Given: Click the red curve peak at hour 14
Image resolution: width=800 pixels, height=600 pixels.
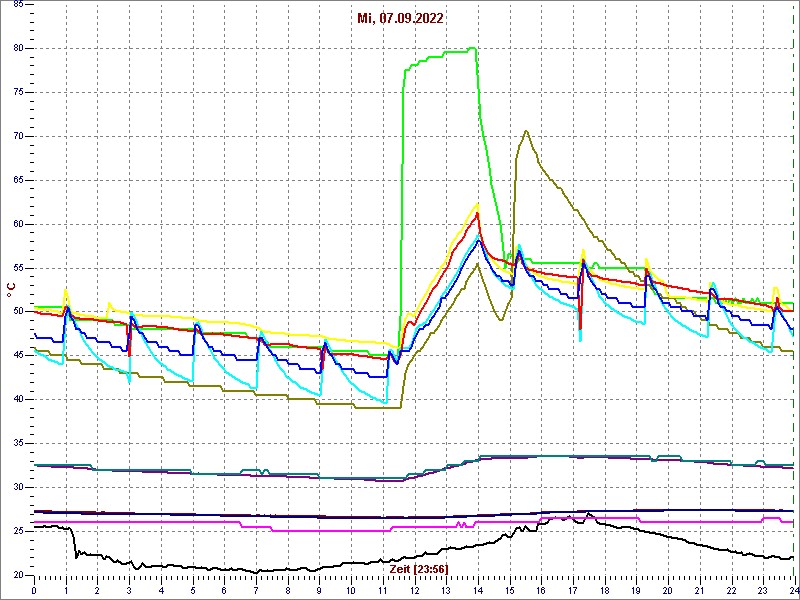Looking at the screenshot, I should (478, 213).
